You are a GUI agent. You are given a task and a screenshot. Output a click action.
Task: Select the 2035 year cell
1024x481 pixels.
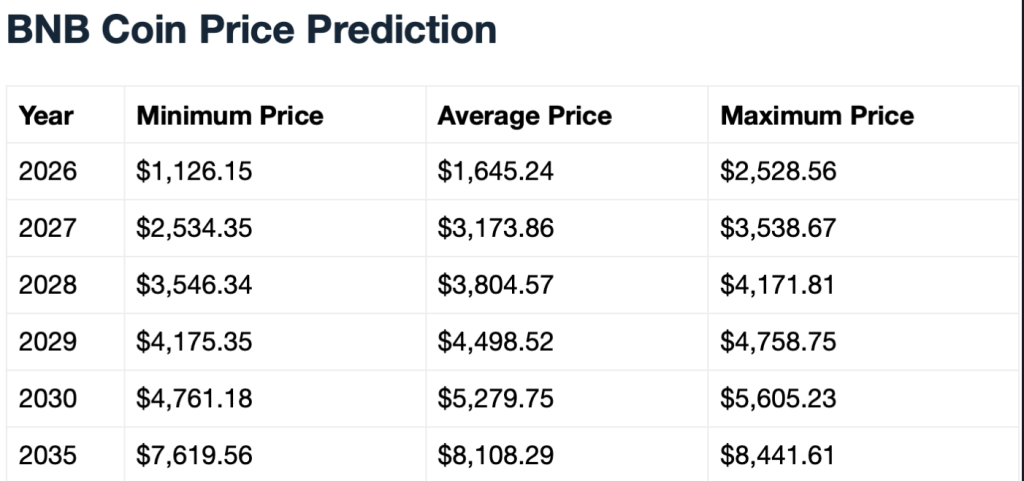point(48,457)
